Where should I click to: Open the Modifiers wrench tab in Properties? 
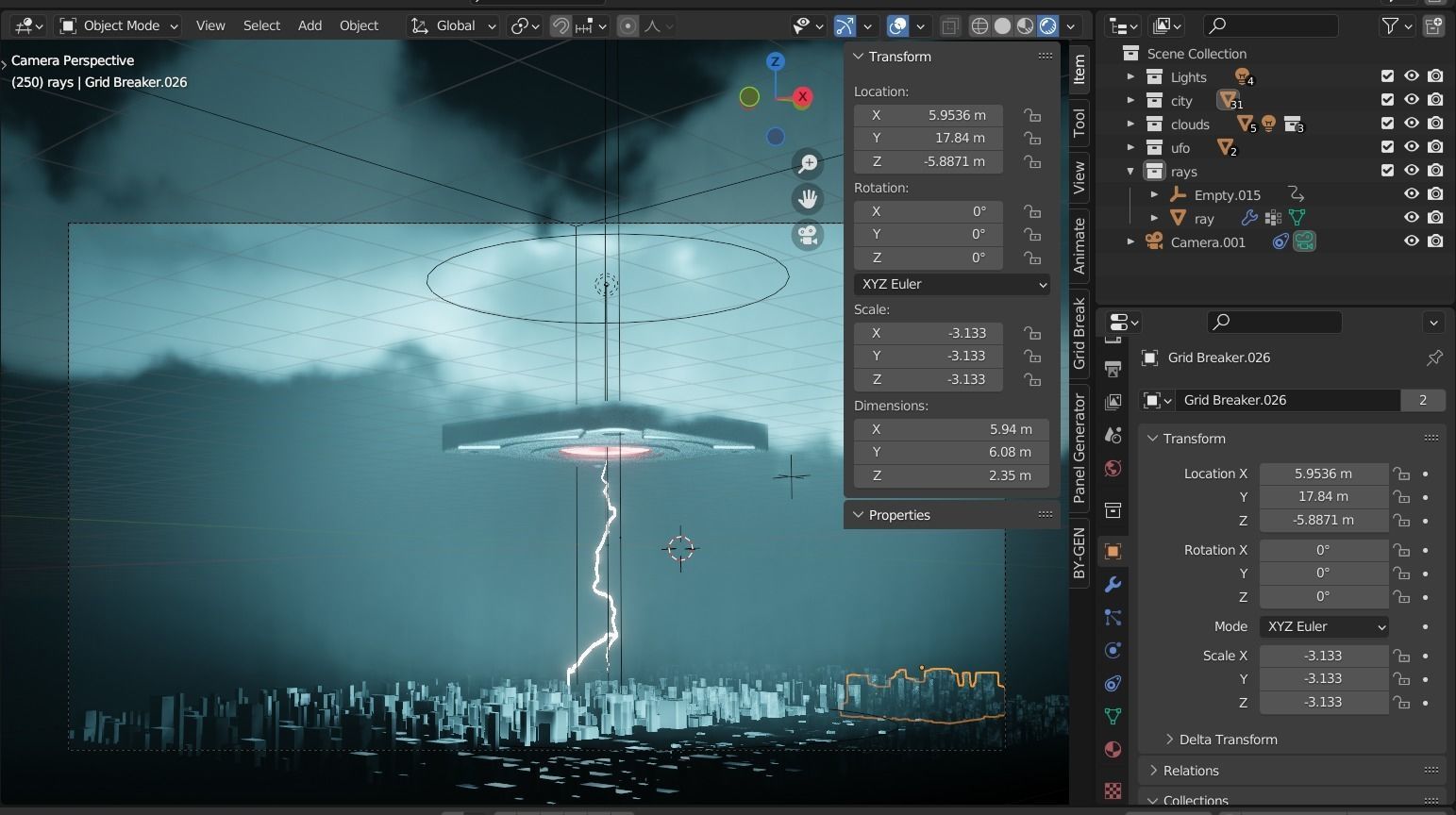tap(1113, 584)
